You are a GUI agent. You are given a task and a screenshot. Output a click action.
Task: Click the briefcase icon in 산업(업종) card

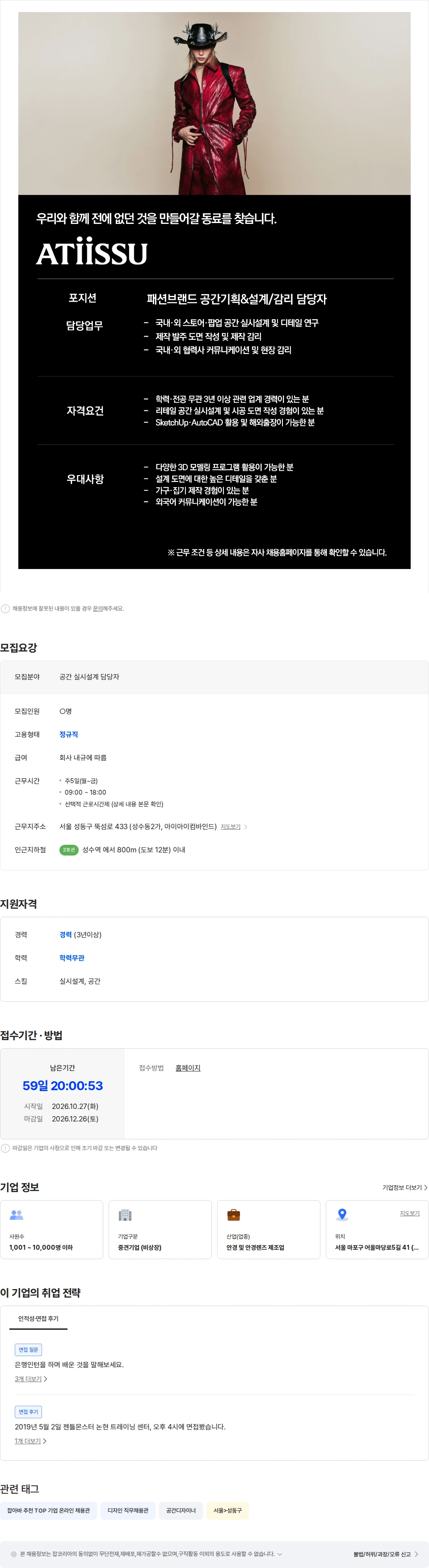(234, 1215)
